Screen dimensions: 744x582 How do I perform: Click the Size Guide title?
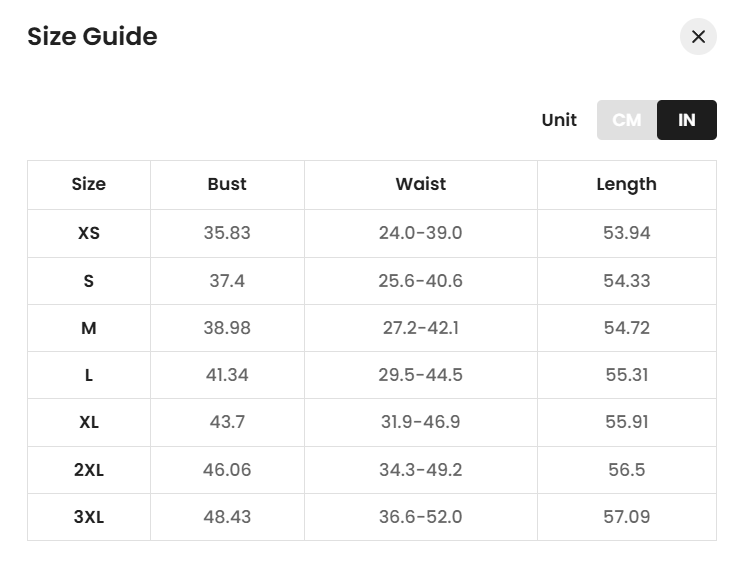click(x=92, y=37)
